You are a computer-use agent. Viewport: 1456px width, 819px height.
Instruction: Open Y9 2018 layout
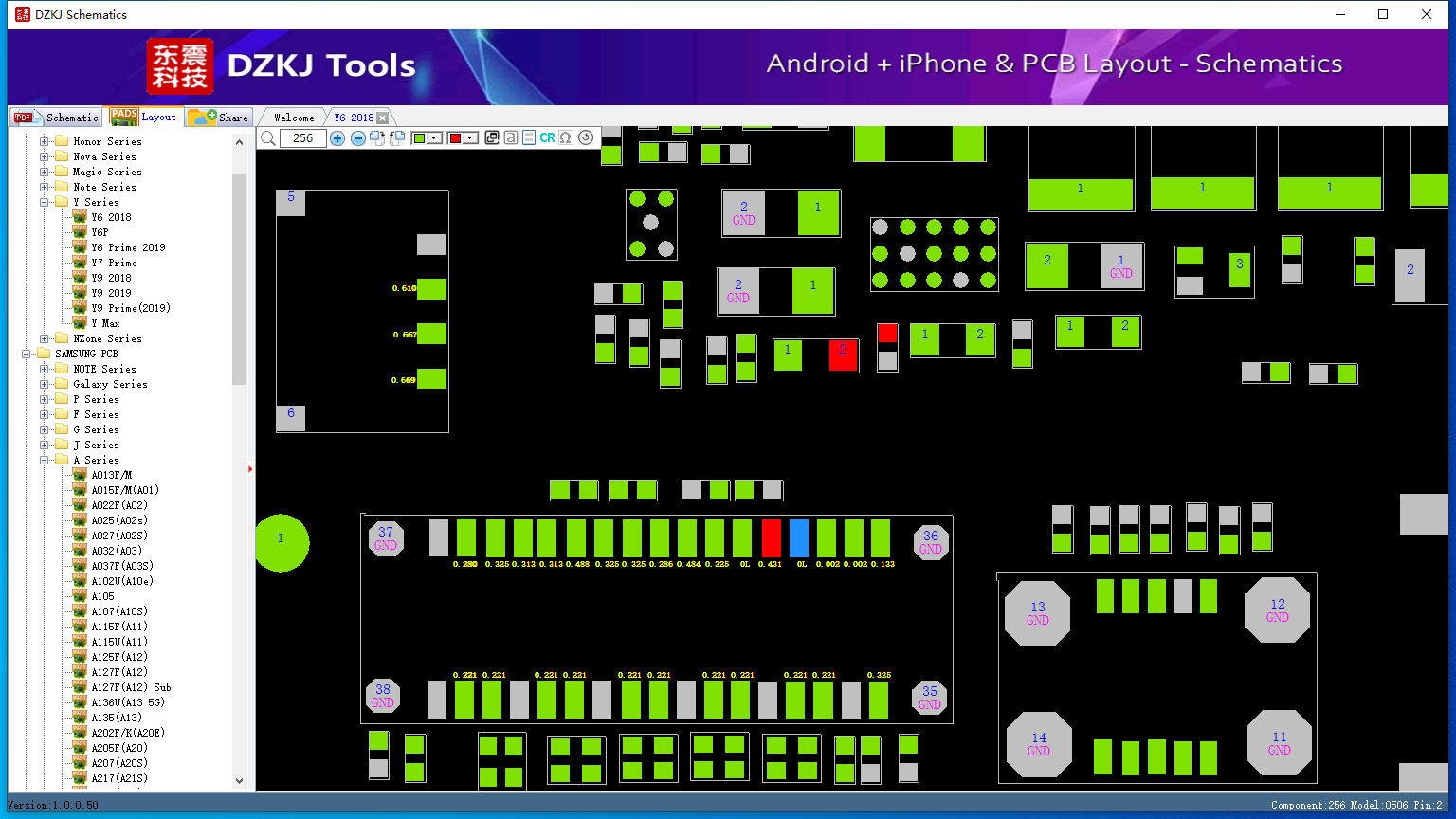point(112,278)
